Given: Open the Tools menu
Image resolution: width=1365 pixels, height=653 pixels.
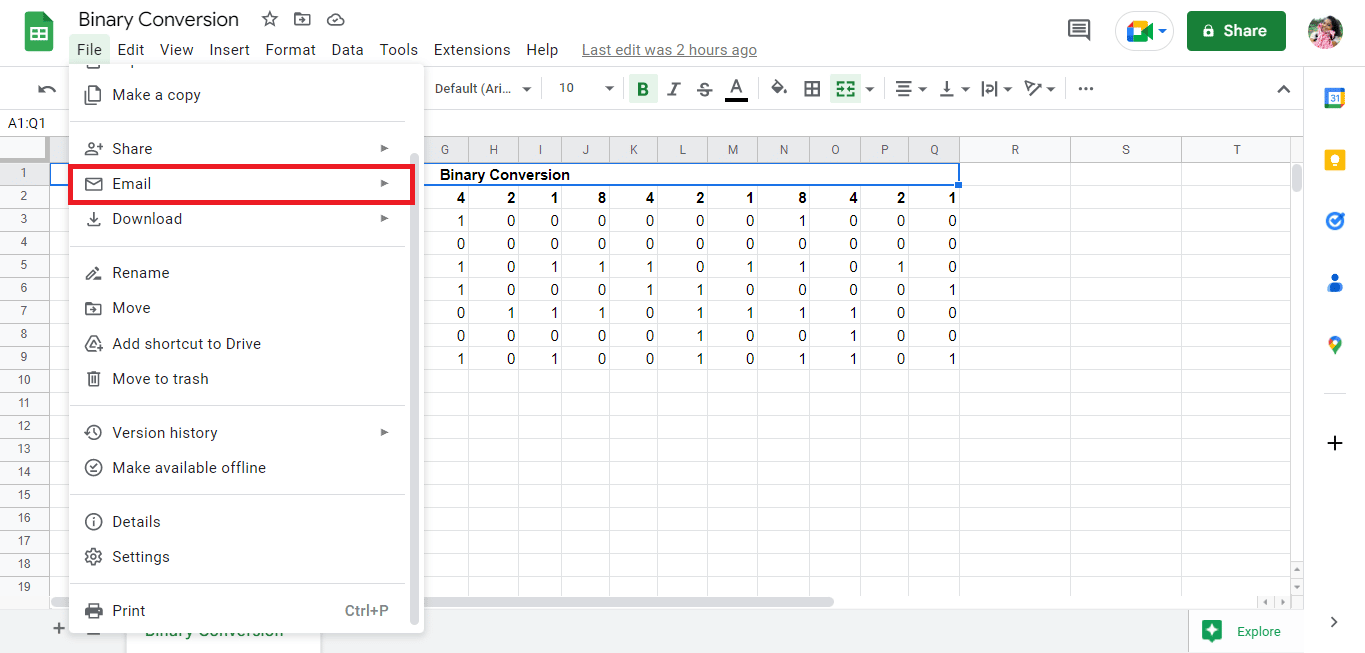Looking at the screenshot, I should [399, 50].
